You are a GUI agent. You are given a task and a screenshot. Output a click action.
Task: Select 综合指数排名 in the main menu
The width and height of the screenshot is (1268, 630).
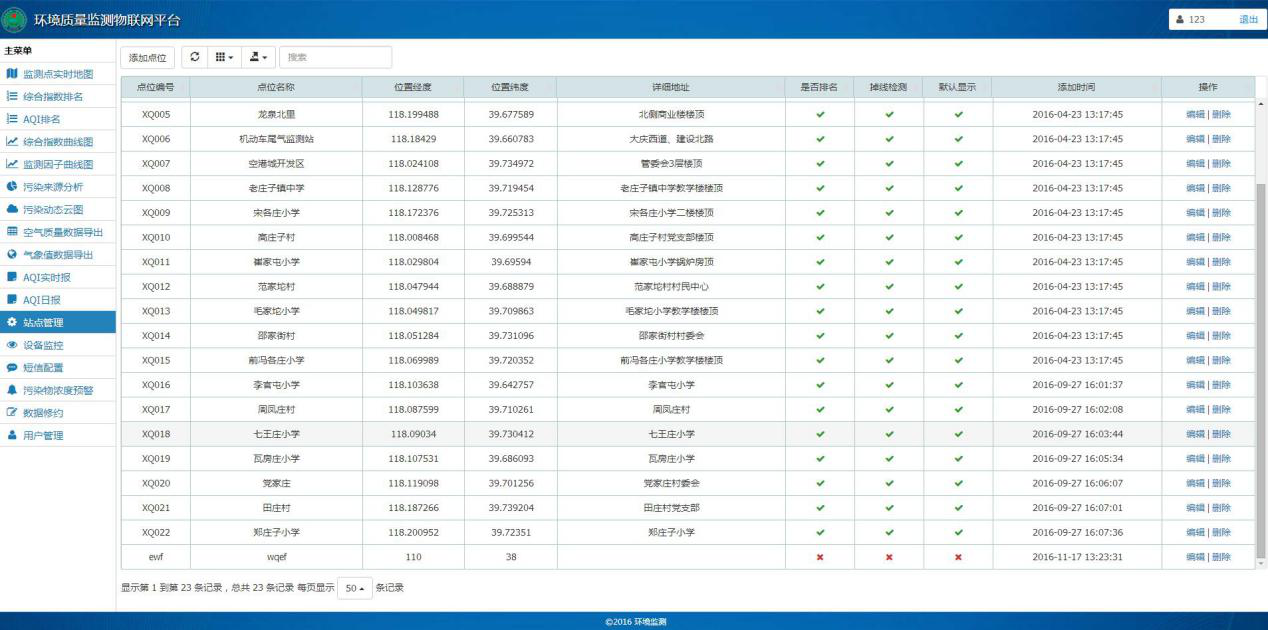[x=53, y=97]
